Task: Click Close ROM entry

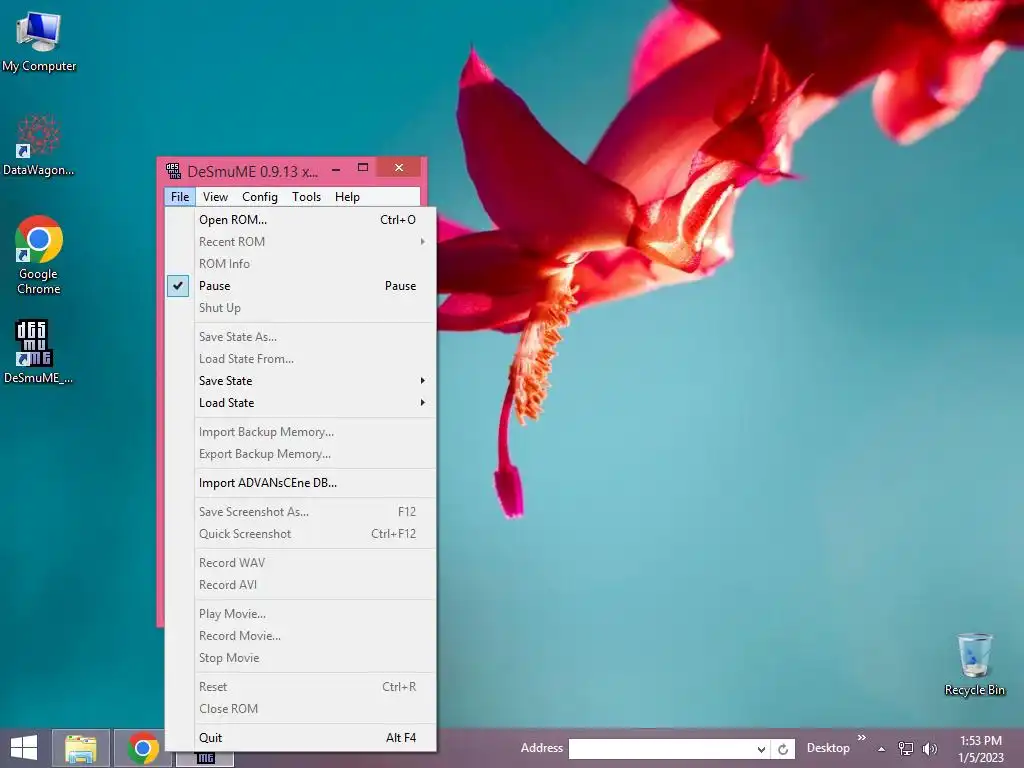Action: tap(300, 709)
